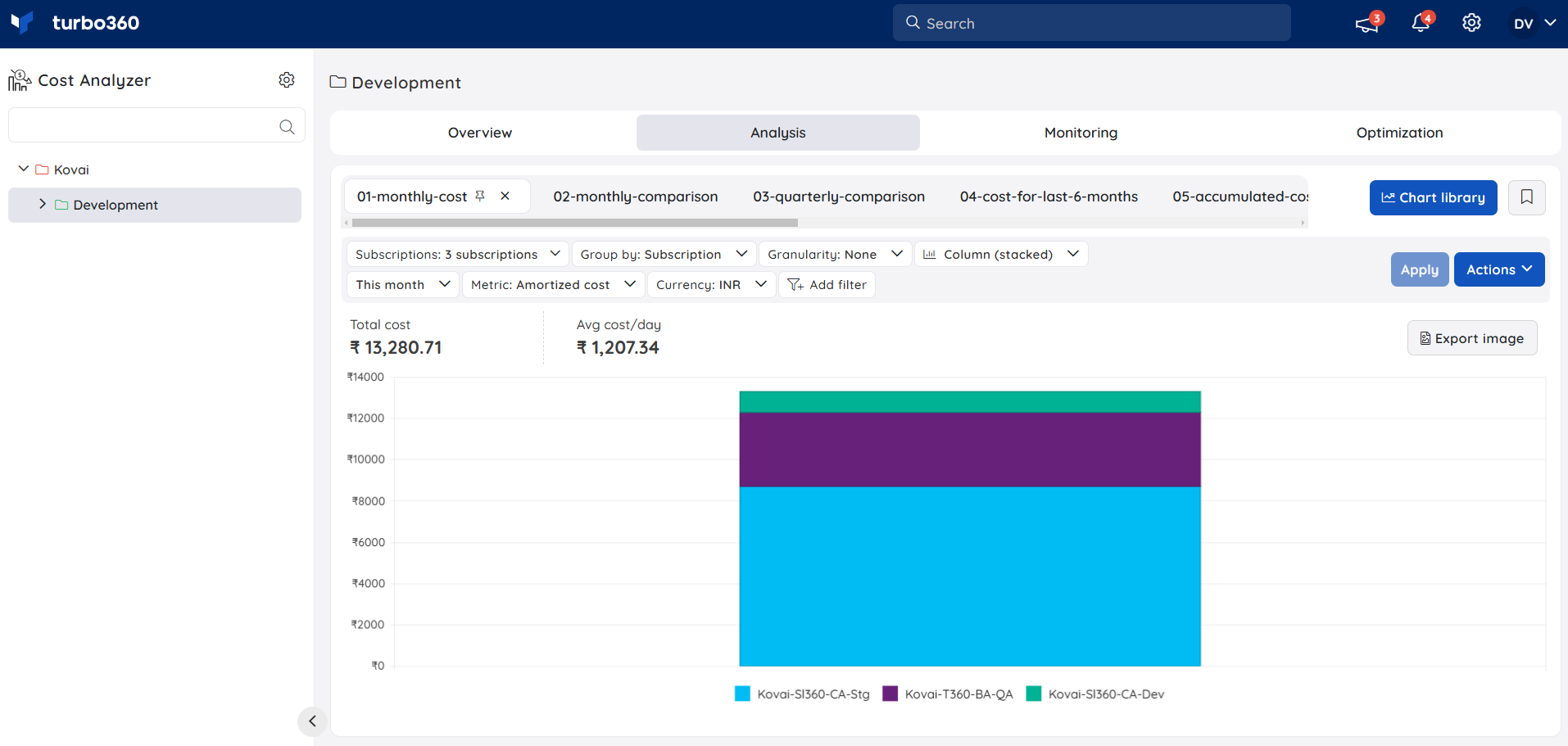
Task: Open the Actions dropdown button
Action: [x=1499, y=269]
